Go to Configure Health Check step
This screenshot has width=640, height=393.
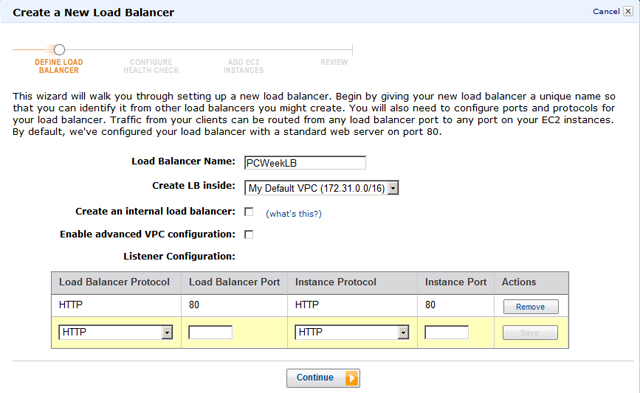[151, 66]
